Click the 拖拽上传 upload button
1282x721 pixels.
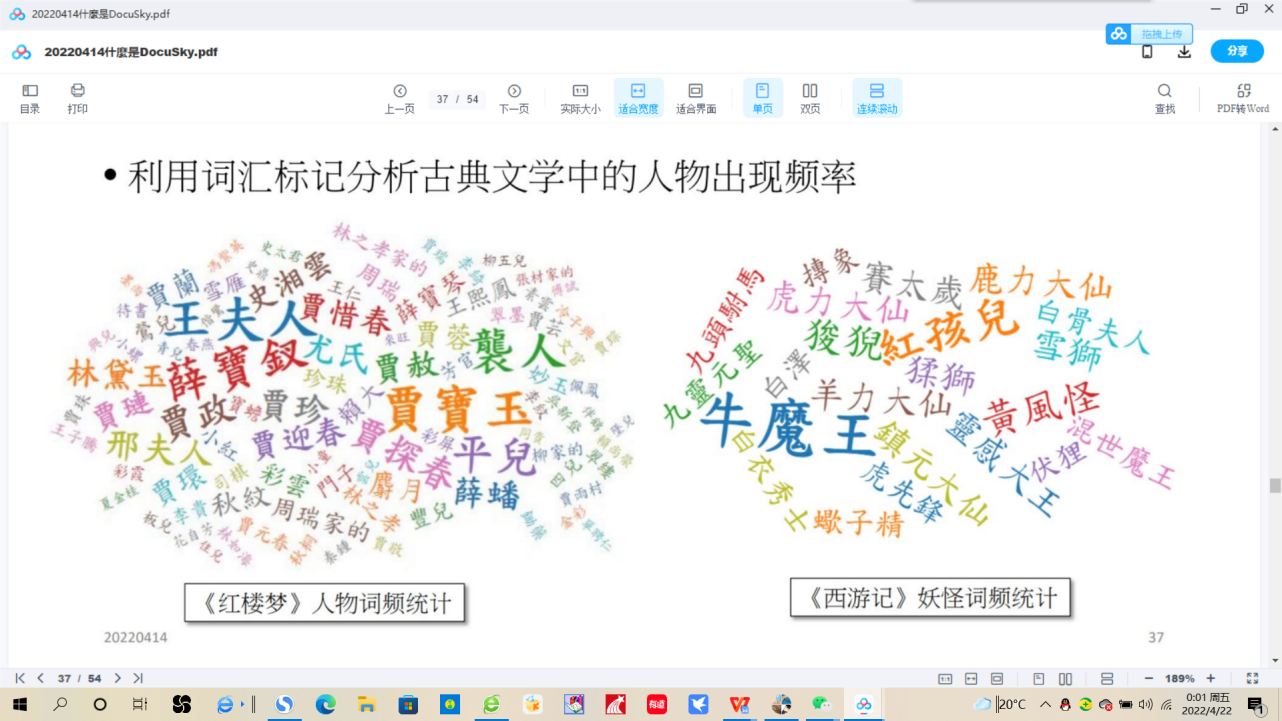1150,34
